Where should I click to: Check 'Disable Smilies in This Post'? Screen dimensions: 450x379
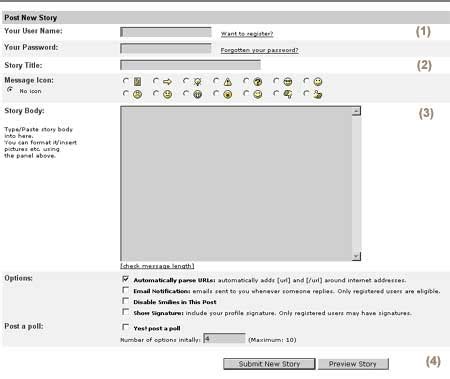tap(126, 301)
